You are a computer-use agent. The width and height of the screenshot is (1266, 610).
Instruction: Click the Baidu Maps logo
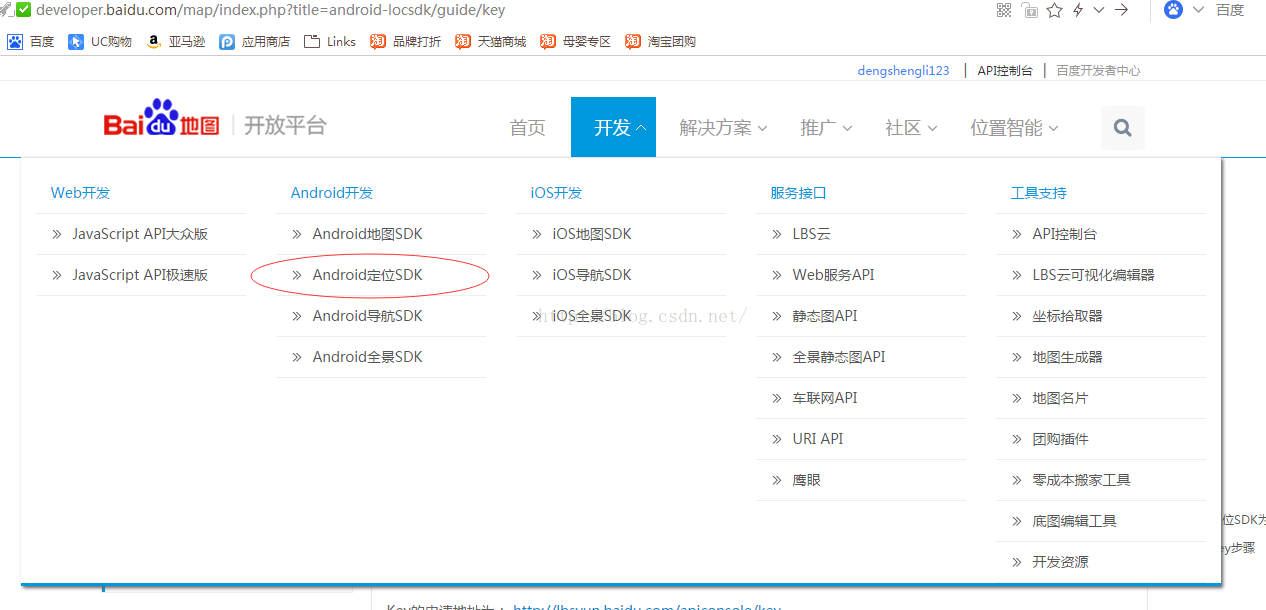click(x=161, y=119)
